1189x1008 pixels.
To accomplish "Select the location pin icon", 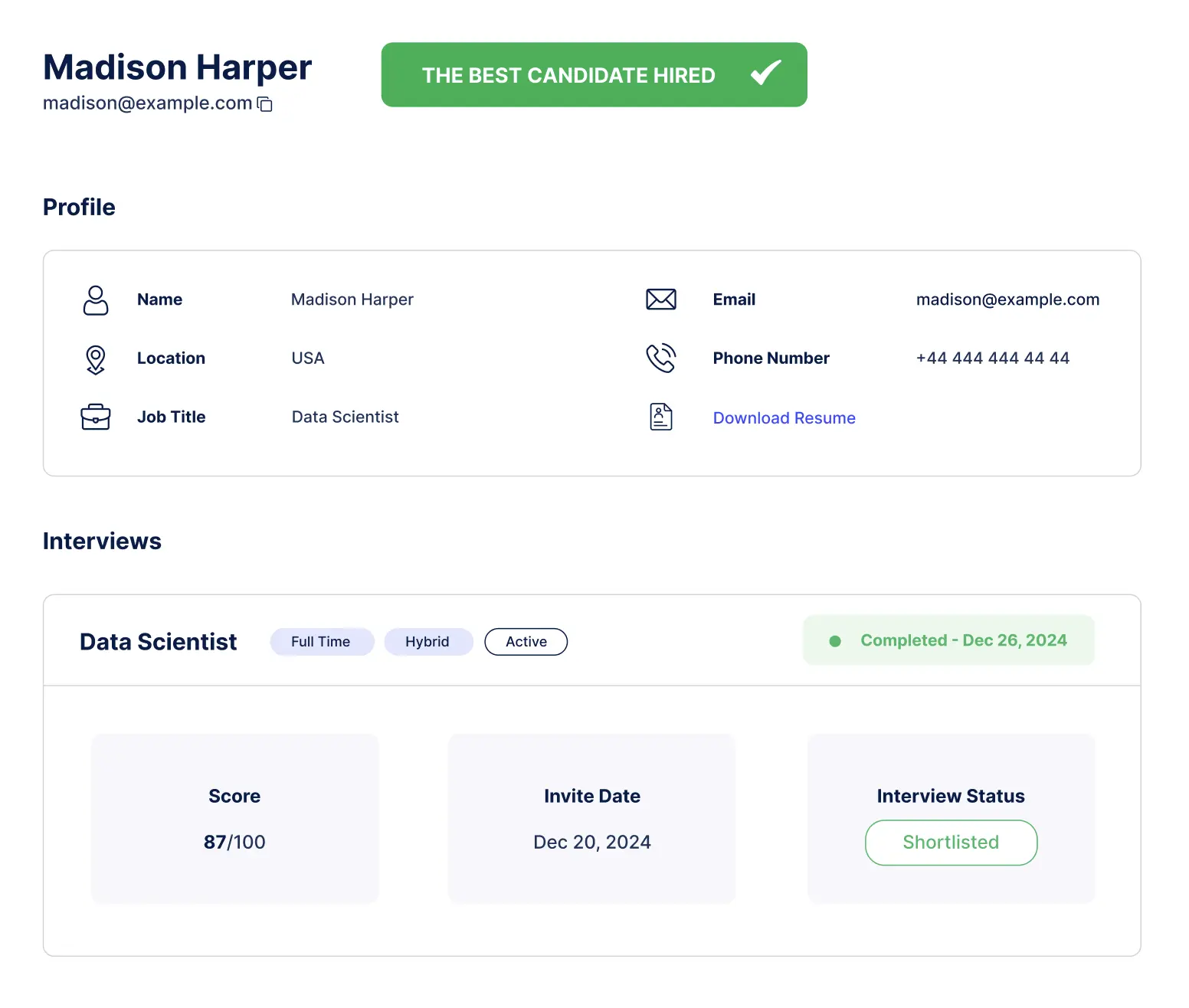I will 95,358.
